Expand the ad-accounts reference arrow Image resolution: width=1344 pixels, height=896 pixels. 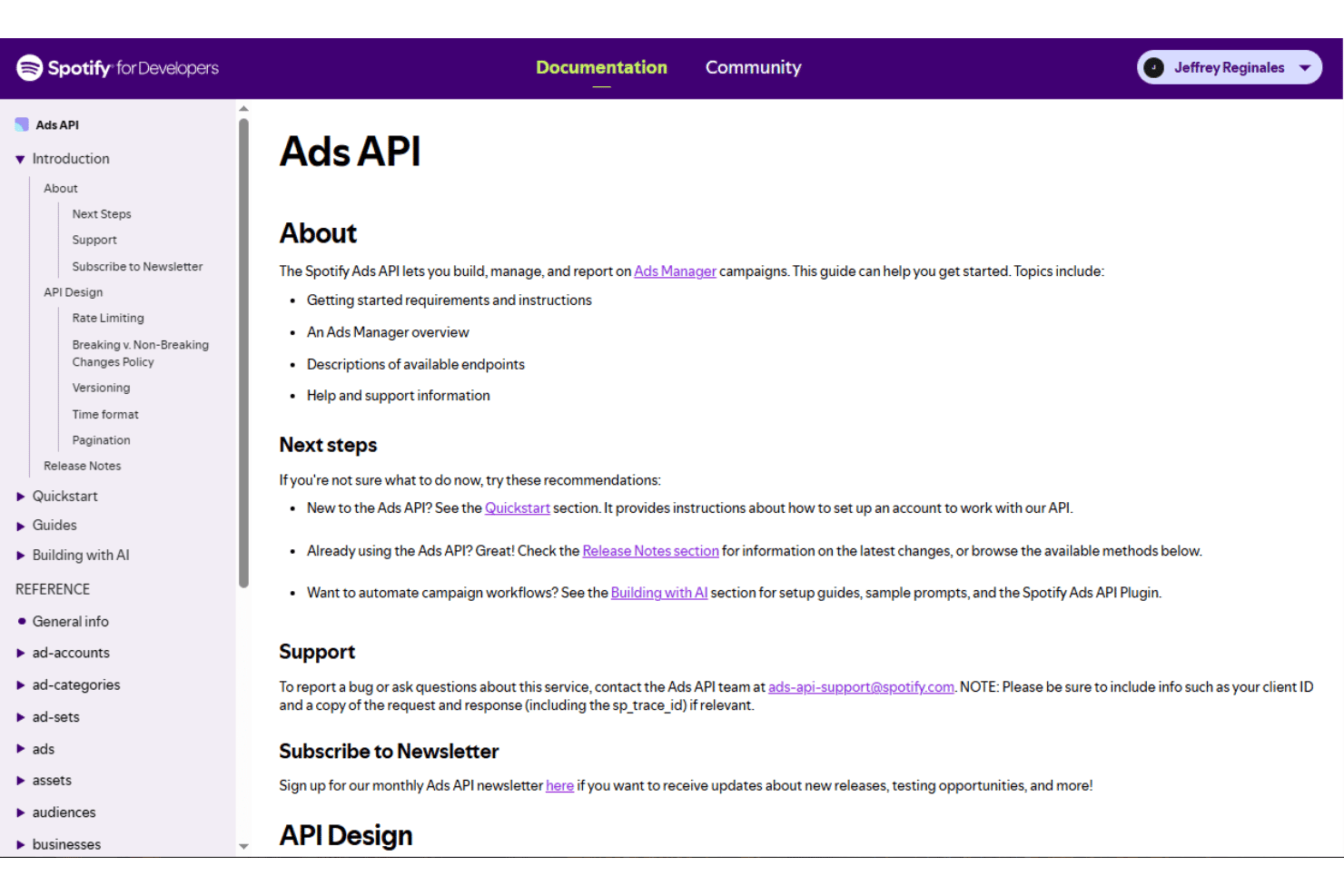coord(20,653)
